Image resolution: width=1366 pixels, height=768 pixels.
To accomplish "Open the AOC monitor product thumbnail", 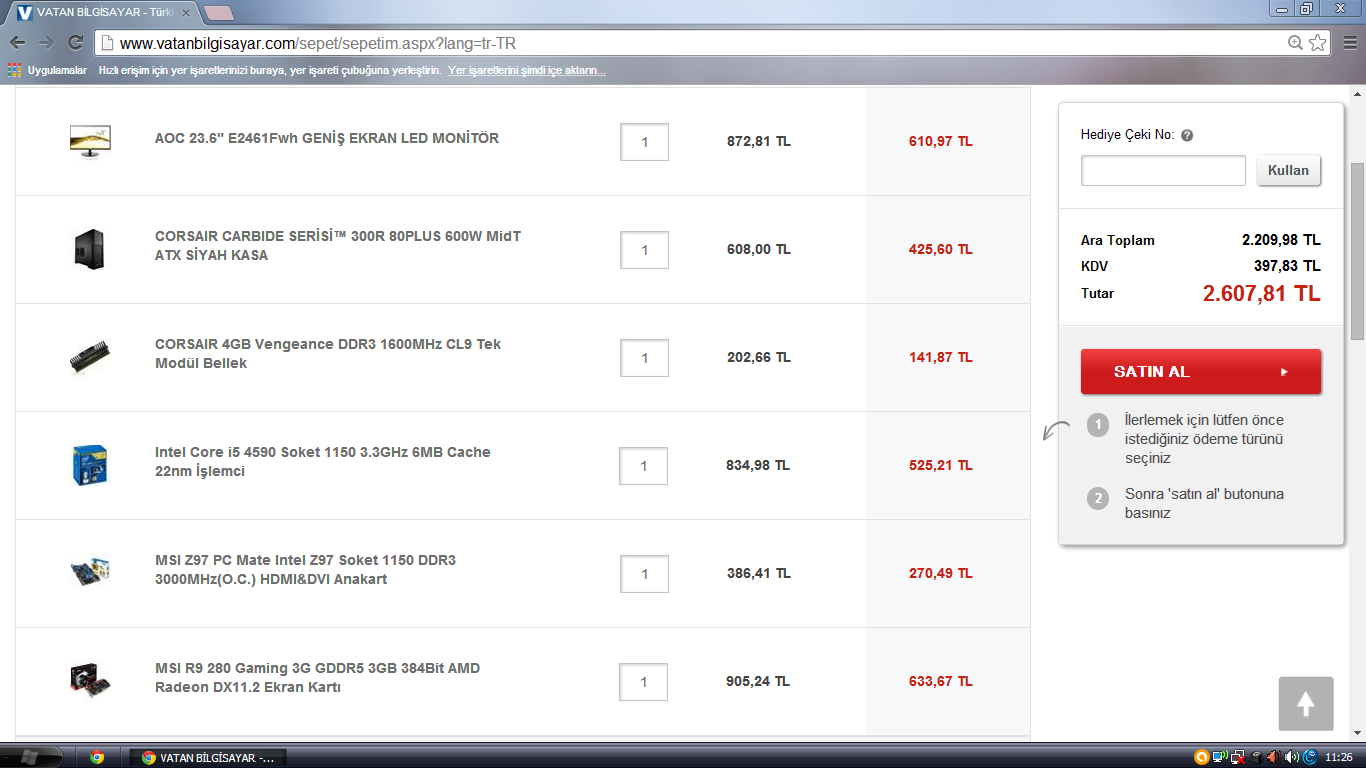I will pyautogui.click(x=90, y=141).
